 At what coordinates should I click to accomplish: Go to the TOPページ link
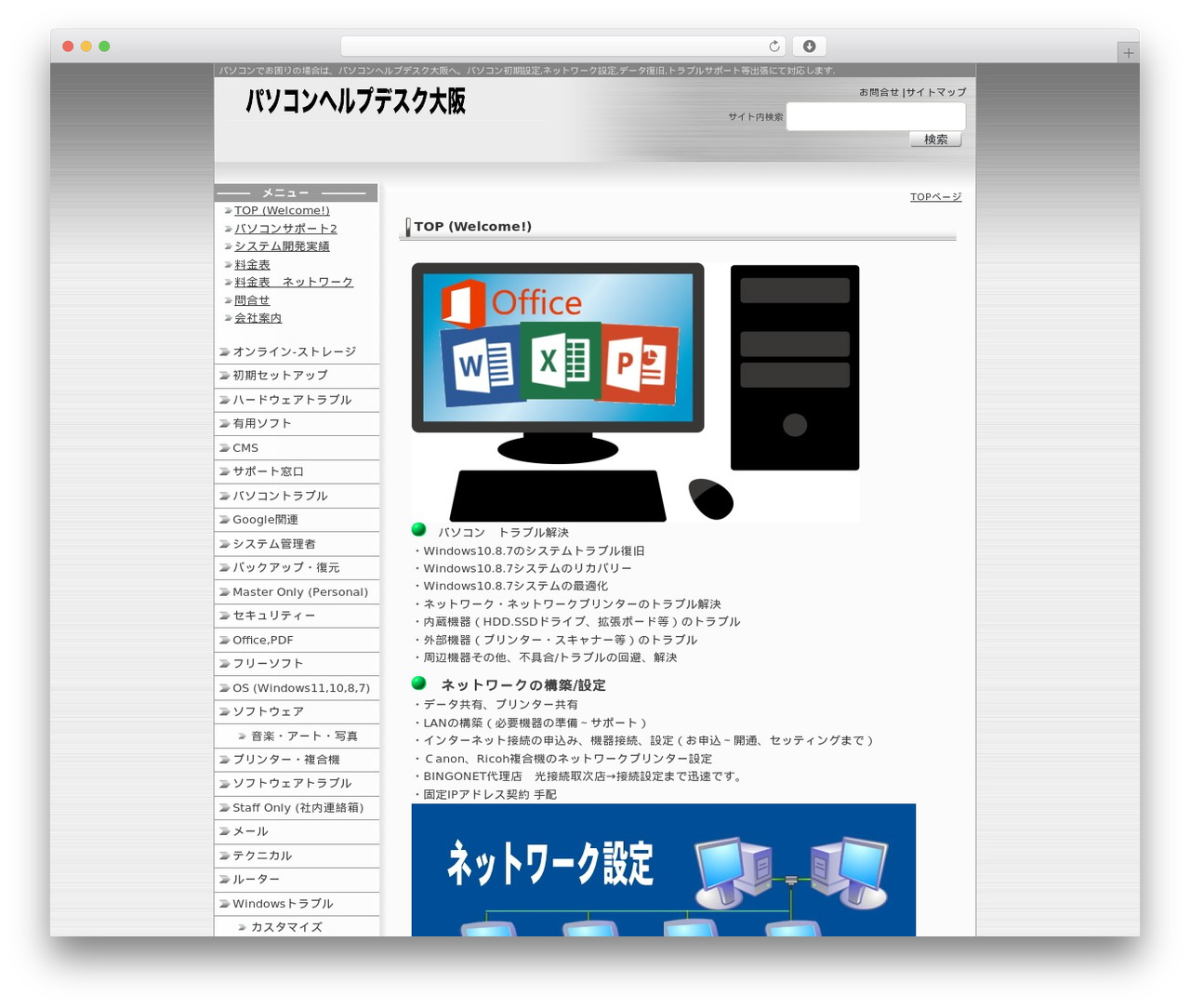pos(935,197)
